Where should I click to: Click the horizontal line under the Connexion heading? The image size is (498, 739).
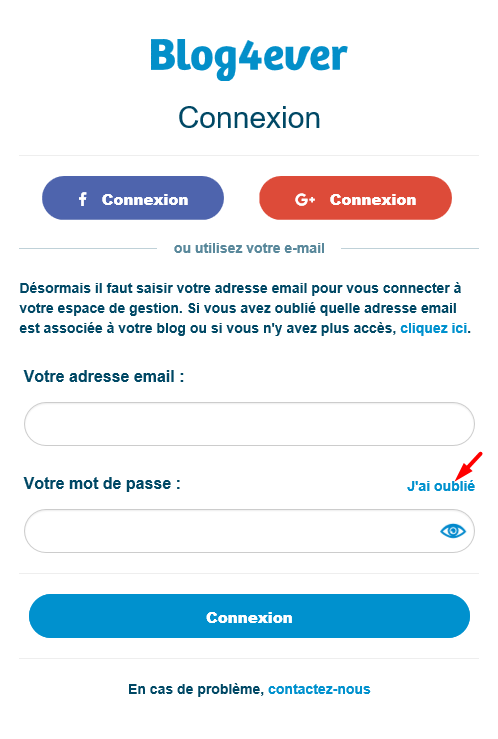tap(249, 155)
